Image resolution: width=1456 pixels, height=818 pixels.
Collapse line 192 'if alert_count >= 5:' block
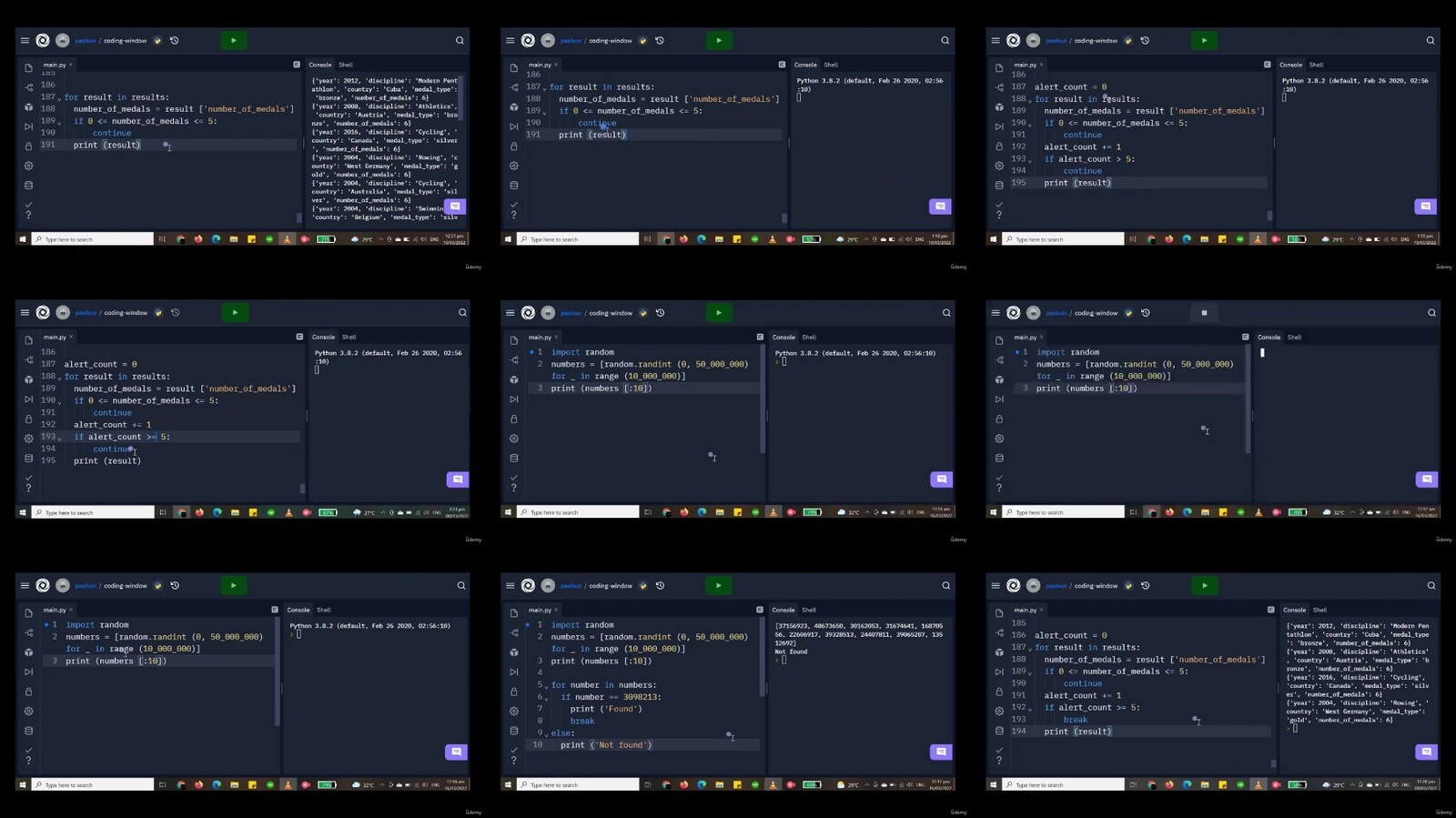pyautogui.click(x=1031, y=709)
